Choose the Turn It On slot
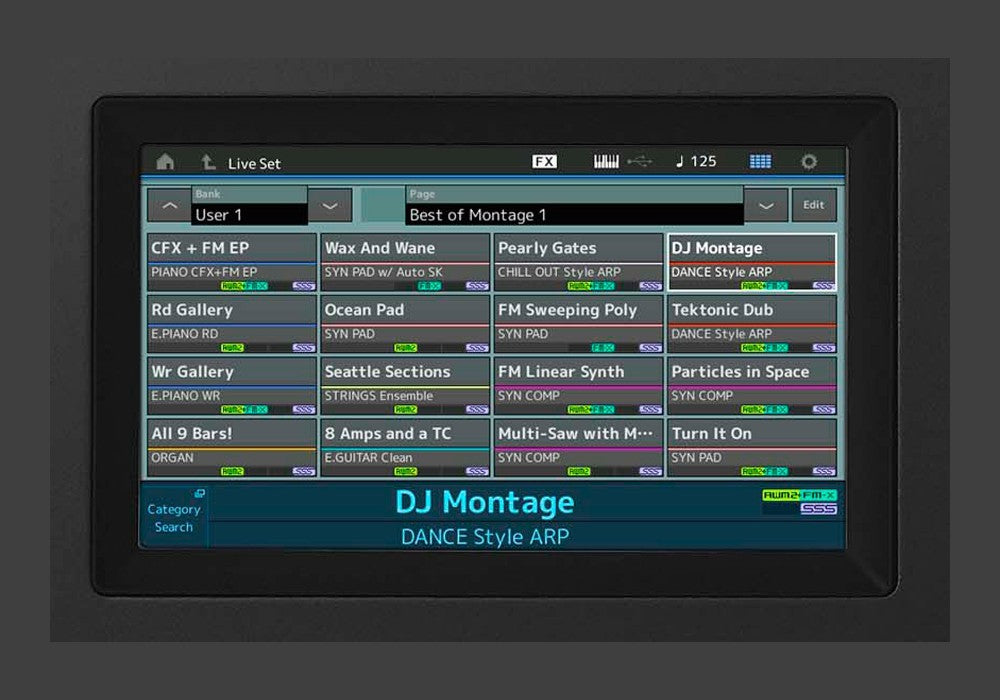The image size is (1000, 700). point(753,448)
